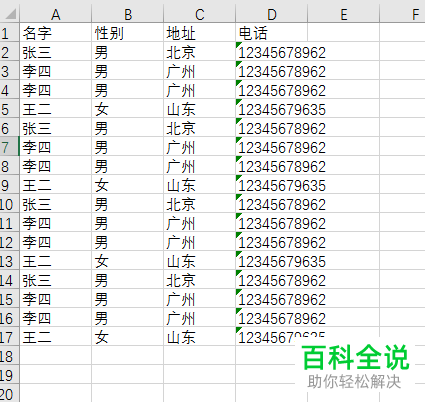This screenshot has width=425, height=402.
Task: Select cell A17 containing '王二'
Action: click(55, 337)
